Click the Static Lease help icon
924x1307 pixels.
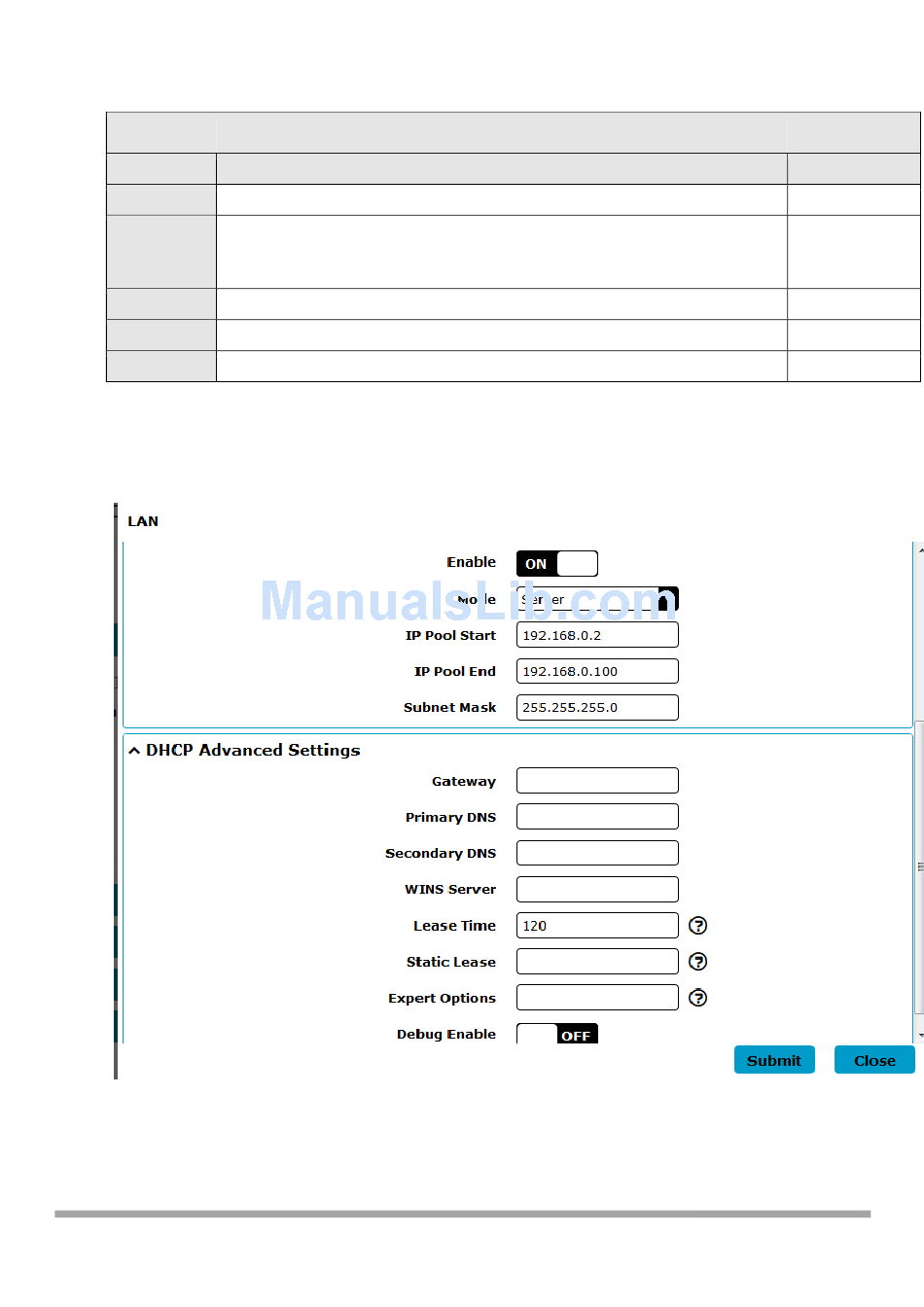point(697,962)
